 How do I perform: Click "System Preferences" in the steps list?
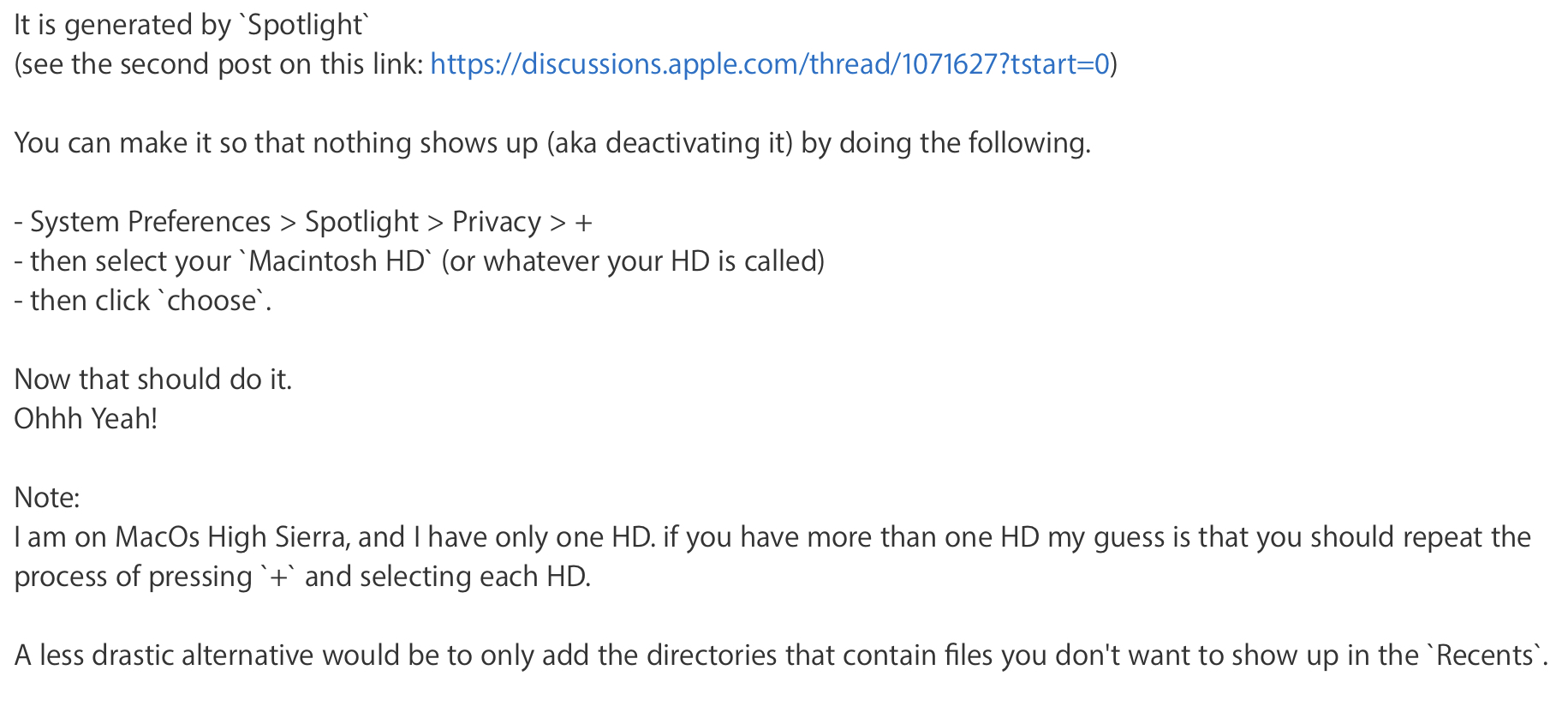tap(150, 222)
